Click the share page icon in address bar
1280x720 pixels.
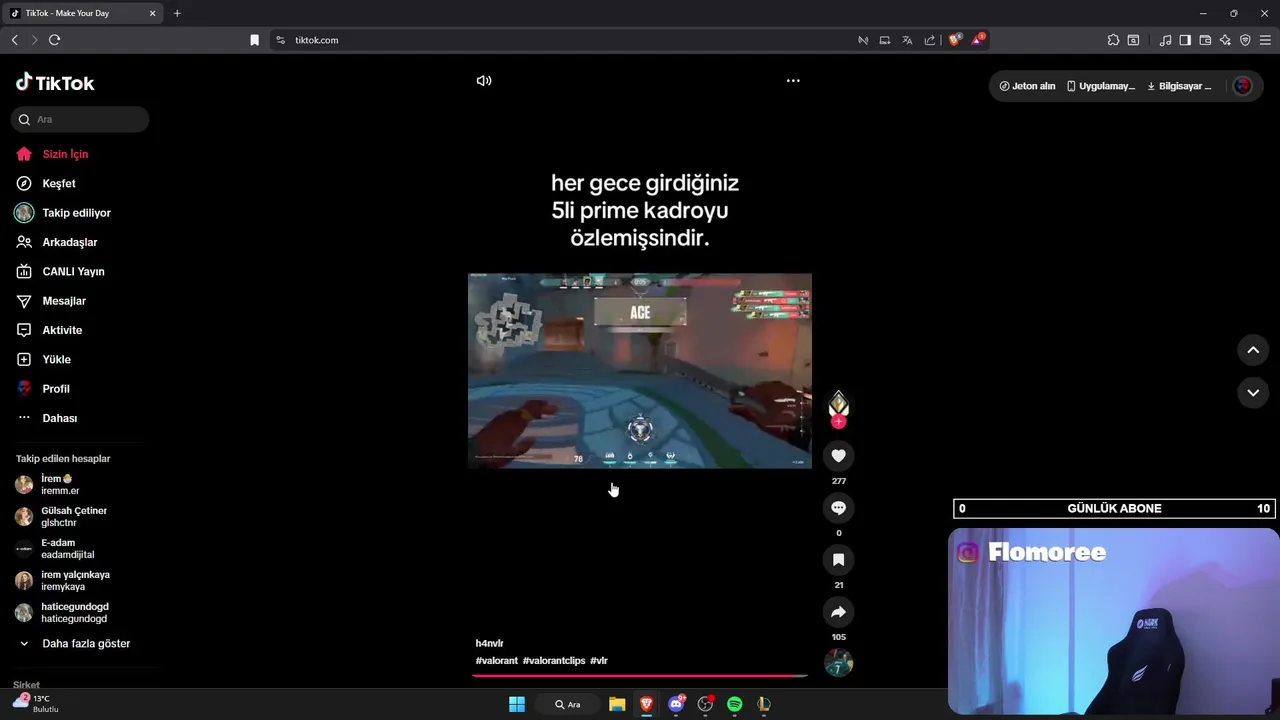pos(930,40)
